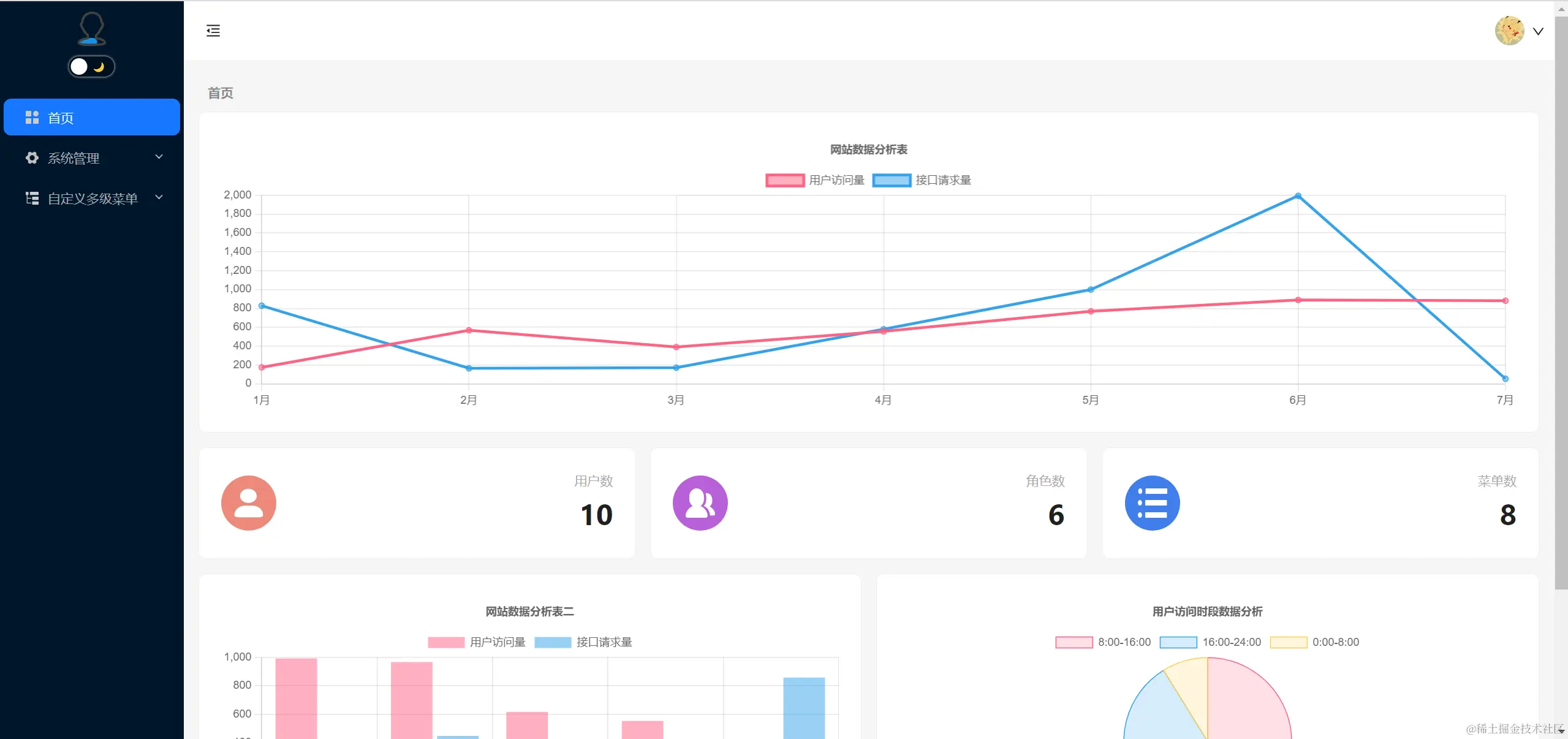
Task: Click the user avatar image at top right
Action: click(x=1509, y=30)
